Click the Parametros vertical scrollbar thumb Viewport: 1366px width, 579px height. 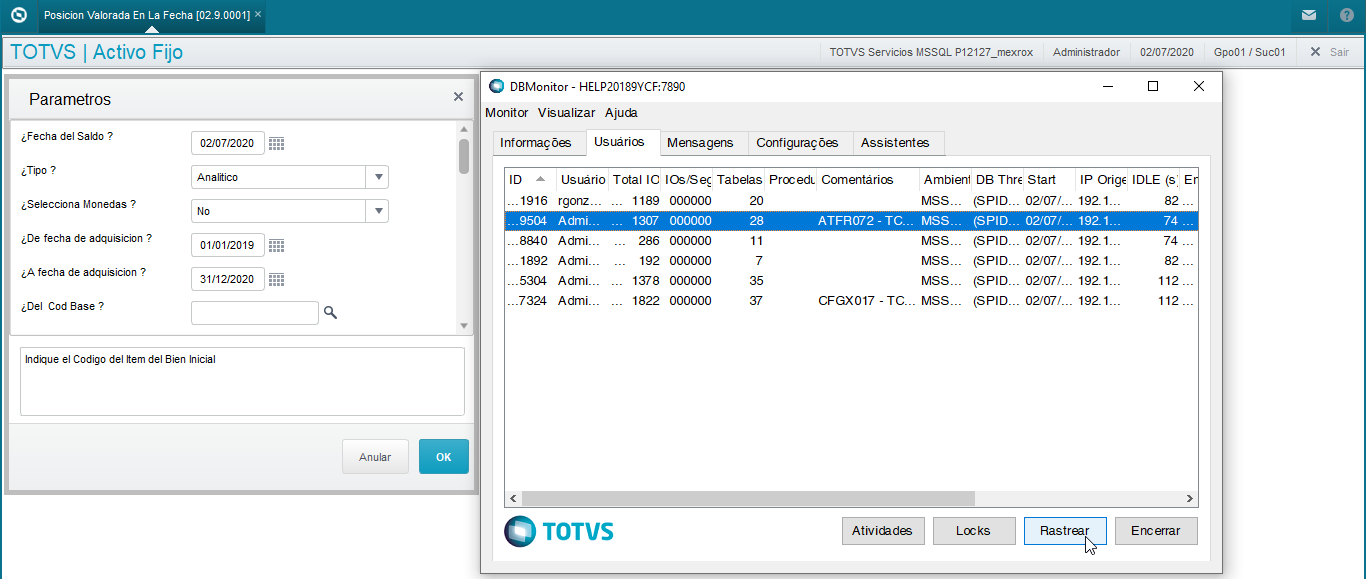[x=463, y=156]
